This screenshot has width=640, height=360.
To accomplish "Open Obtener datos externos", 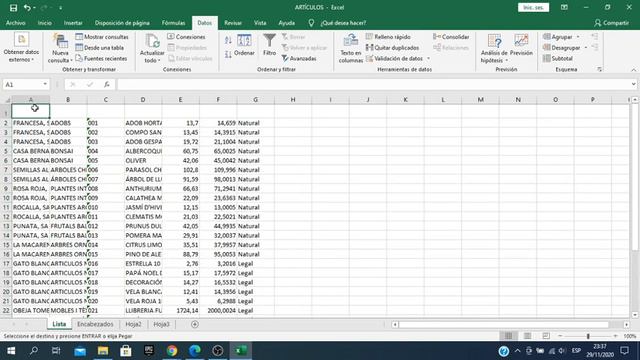I will point(21,48).
